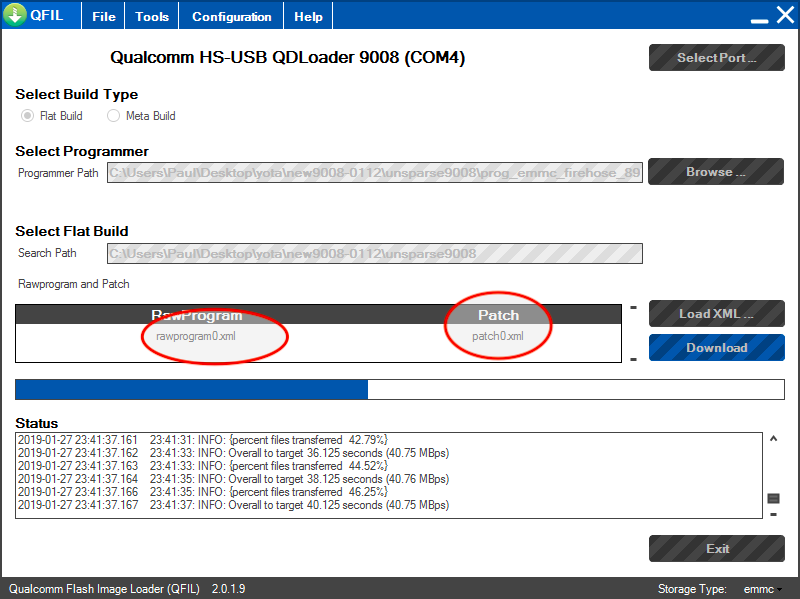The width and height of the screenshot is (800, 599).
Task: Click the minus icon below the status scrollbar
Action: click(x=773, y=514)
